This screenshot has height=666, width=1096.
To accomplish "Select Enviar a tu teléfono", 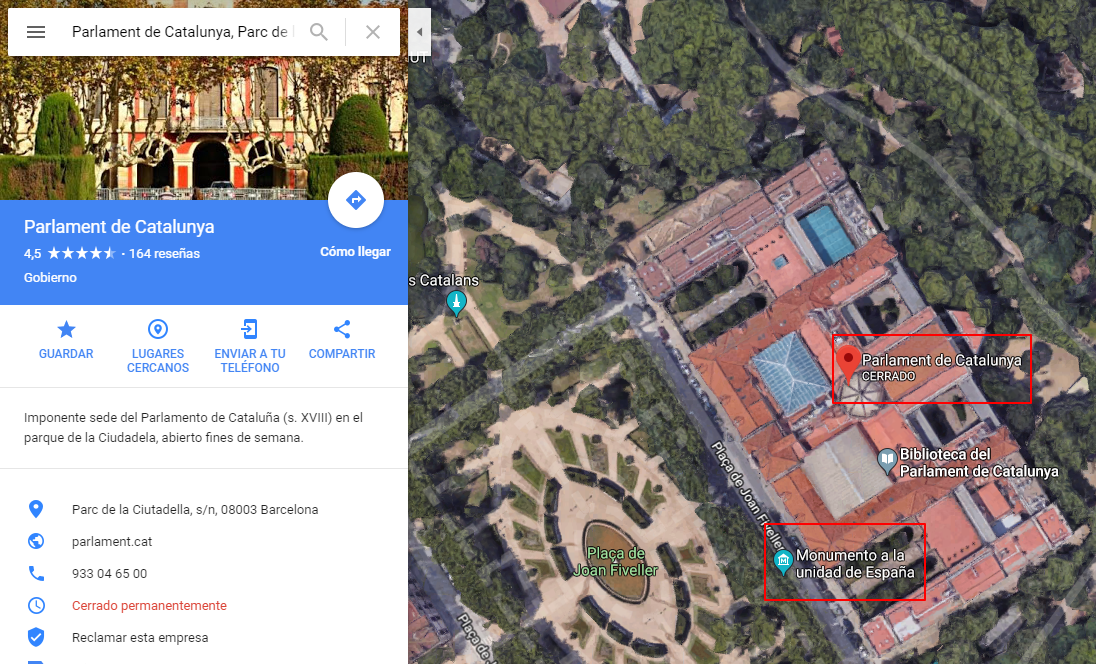I will (x=250, y=347).
